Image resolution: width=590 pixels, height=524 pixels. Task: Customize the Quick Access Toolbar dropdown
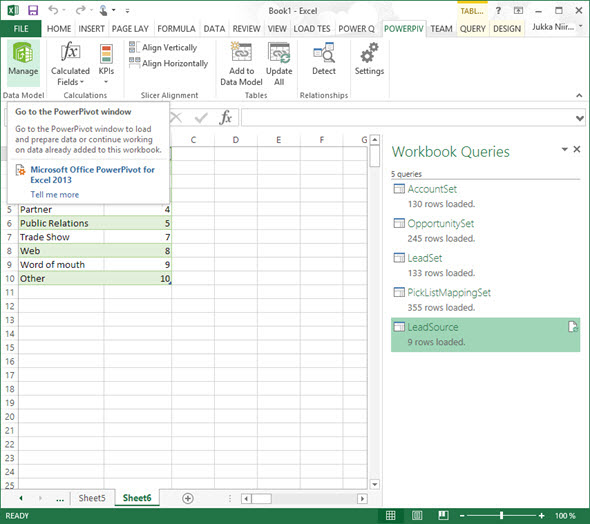[x=127, y=11]
